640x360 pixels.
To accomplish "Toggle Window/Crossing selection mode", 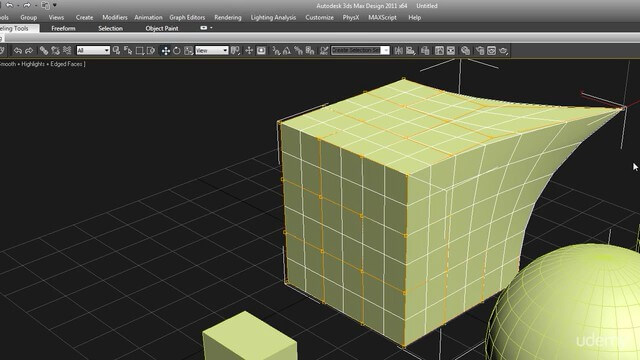I will pos(151,51).
